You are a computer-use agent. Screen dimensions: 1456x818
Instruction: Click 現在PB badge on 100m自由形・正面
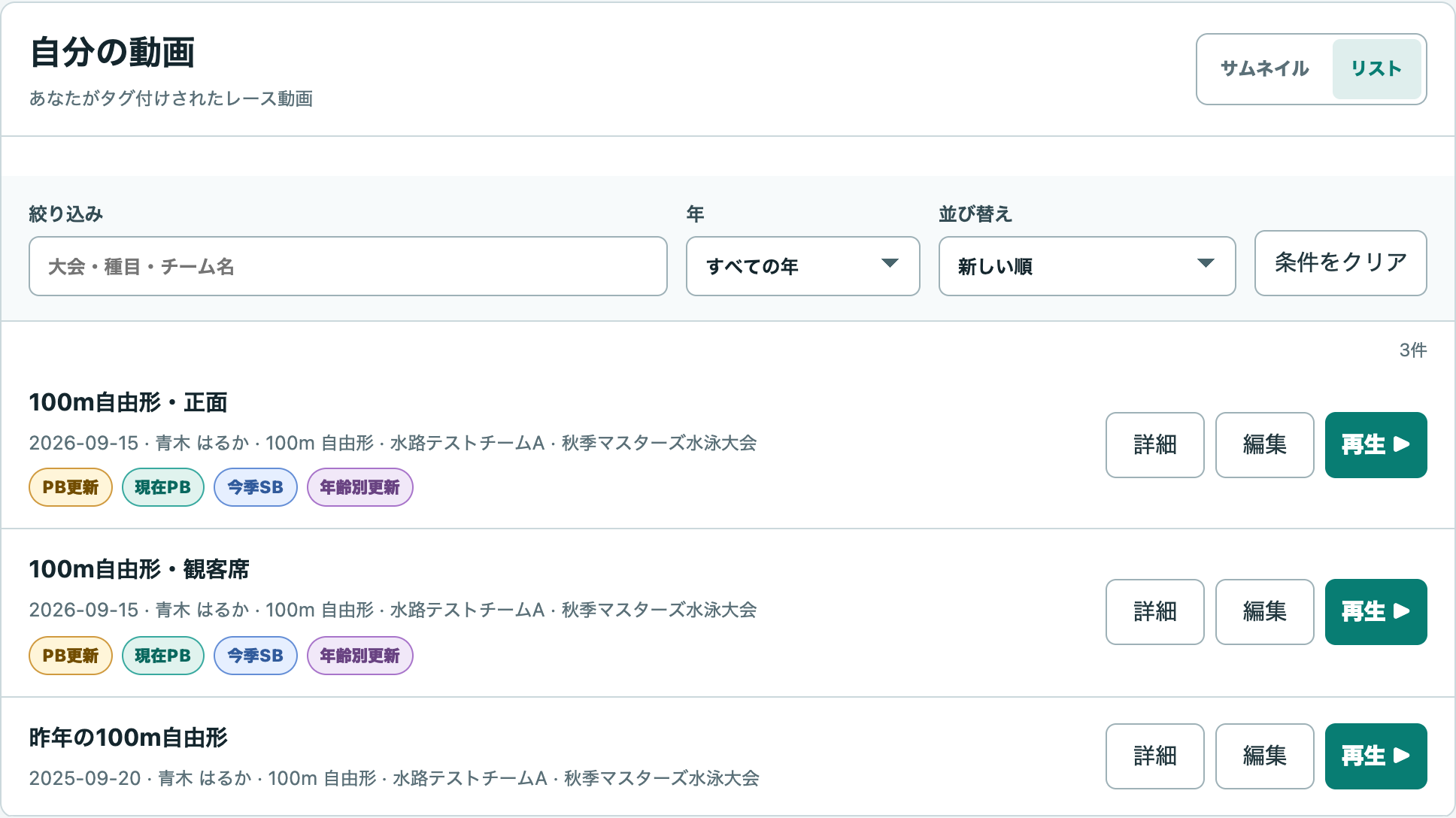[163, 487]
